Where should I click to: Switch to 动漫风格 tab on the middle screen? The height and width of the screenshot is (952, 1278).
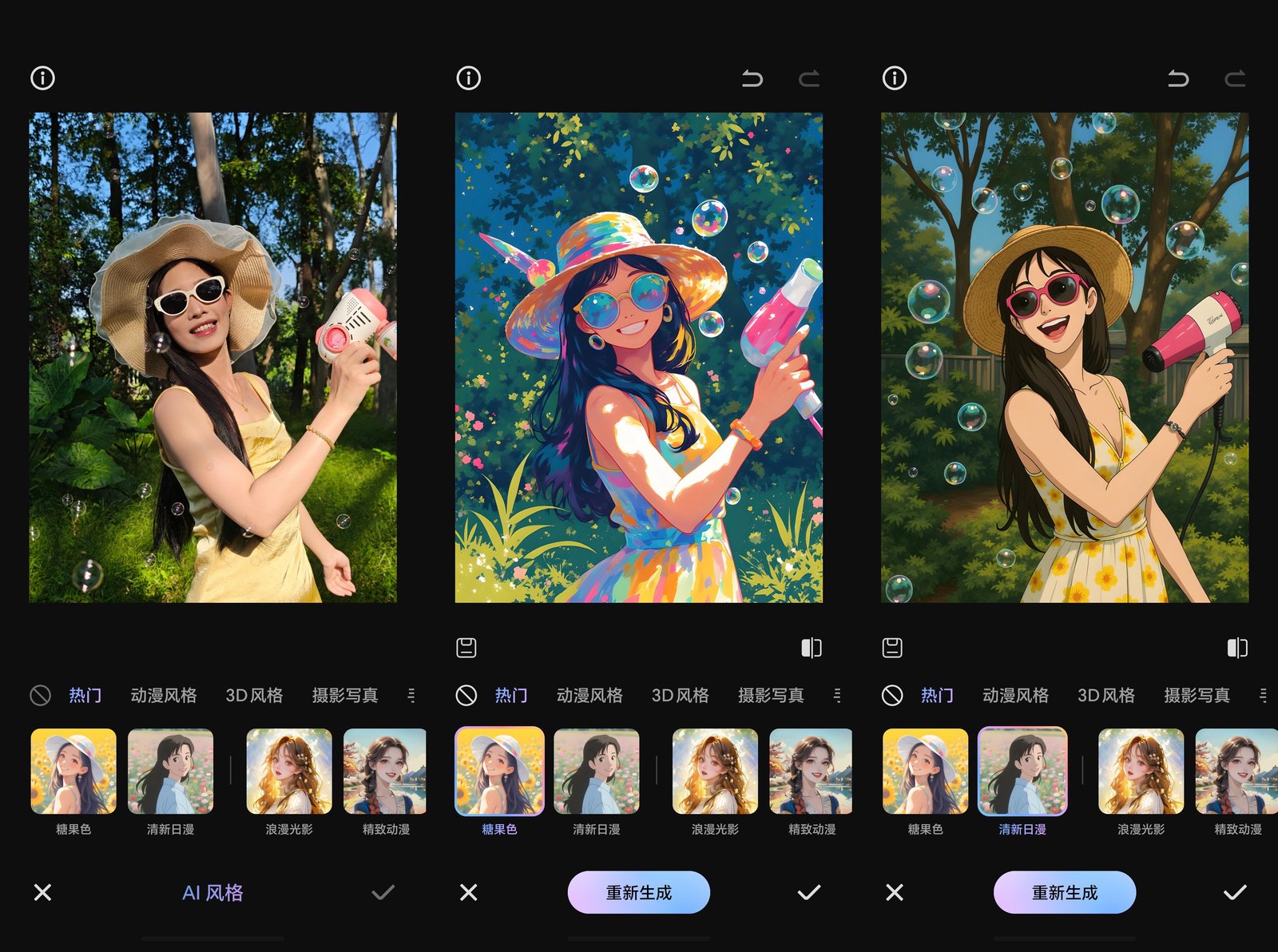pos(589,696)
